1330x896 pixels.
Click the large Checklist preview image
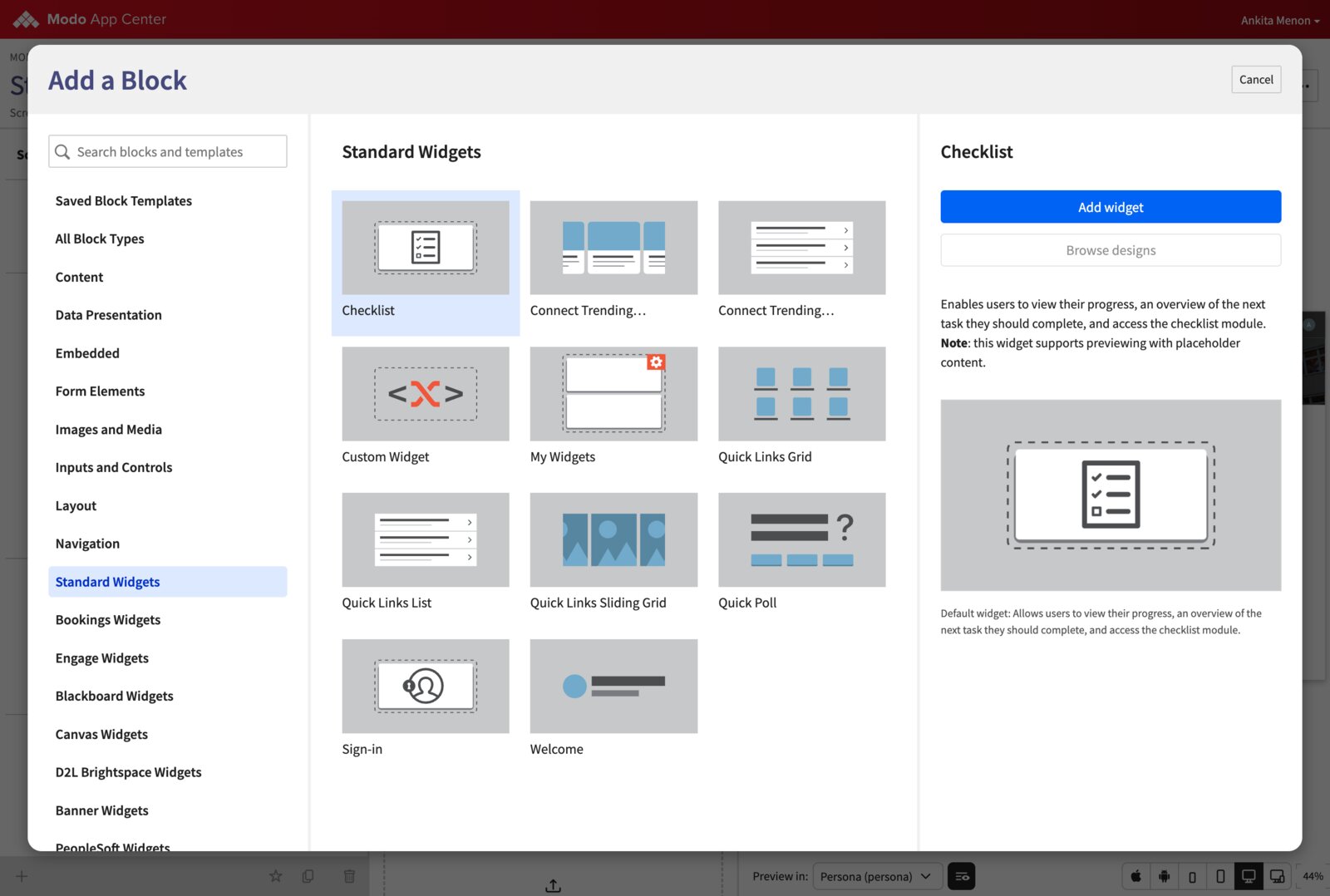(x=1111, y=495)
